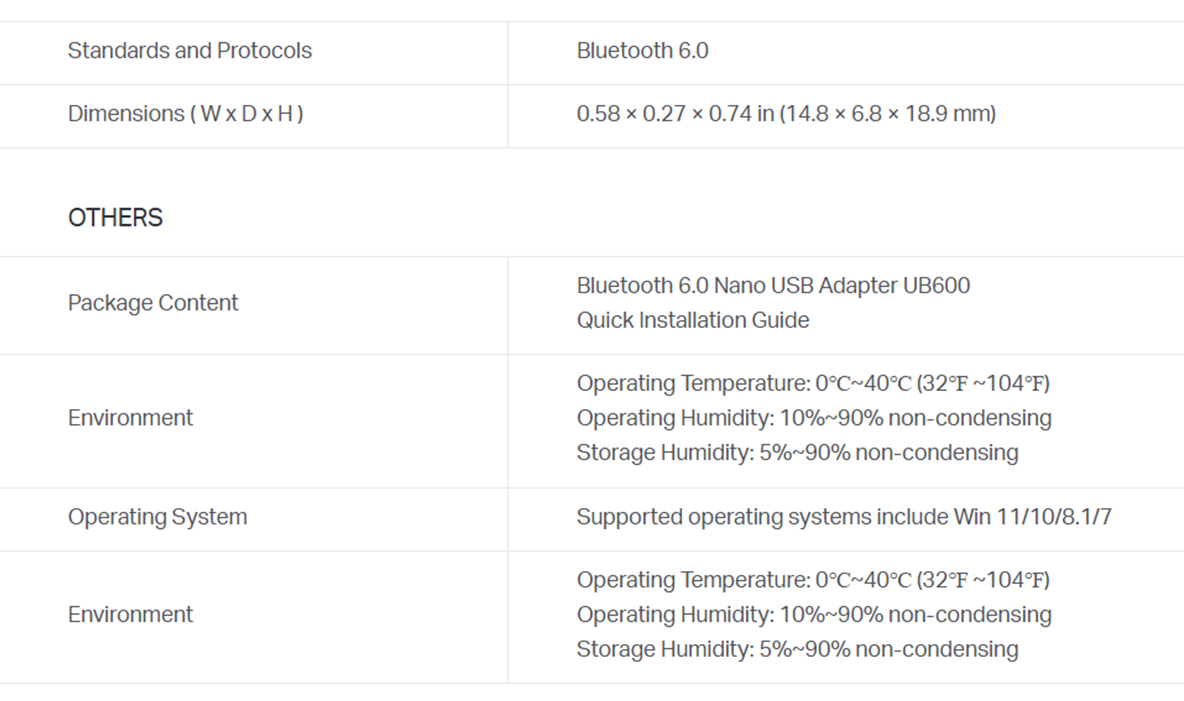
Task: Click first Operating Humidity 10%~90% line
Action: pos(814,418)
